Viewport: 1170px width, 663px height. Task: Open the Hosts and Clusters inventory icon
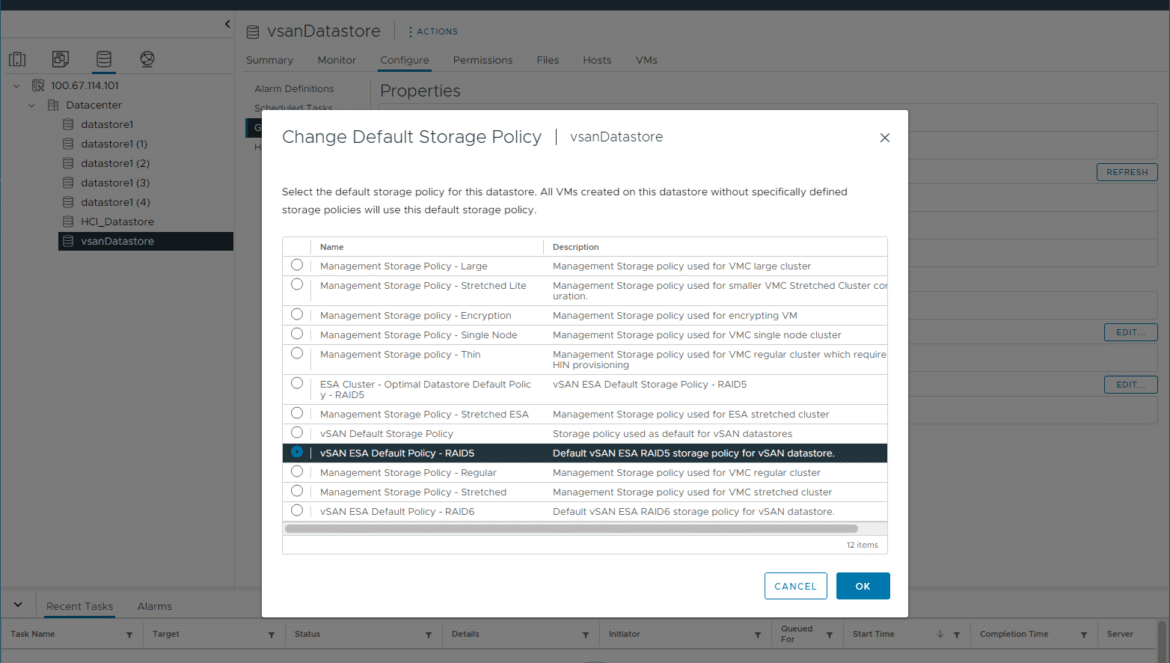pyautogui.click(x=17, y=59)
